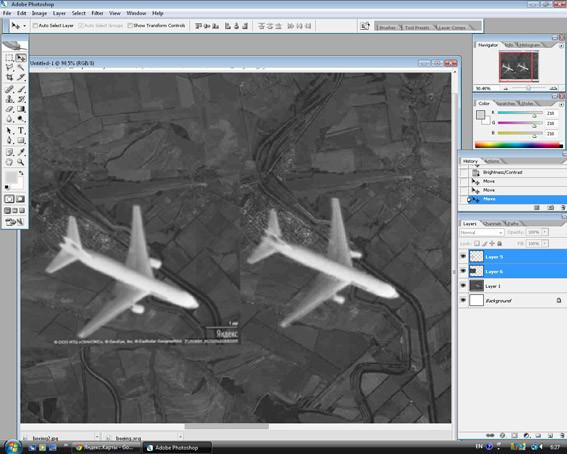Screen dimensions: 567x454
Task: Click the foreground color swatch in toolbox
Action: (x=11, y=178)
